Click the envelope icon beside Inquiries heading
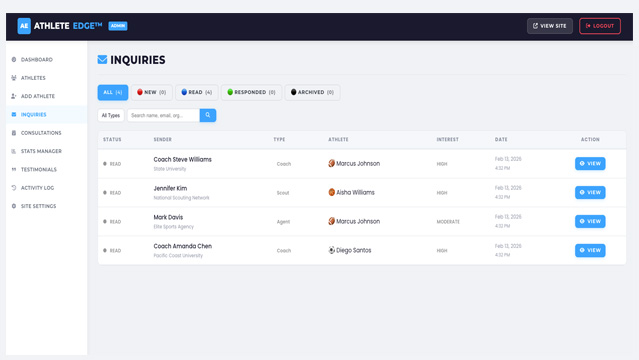Screen dimensions: 639x360 [102, 60]
